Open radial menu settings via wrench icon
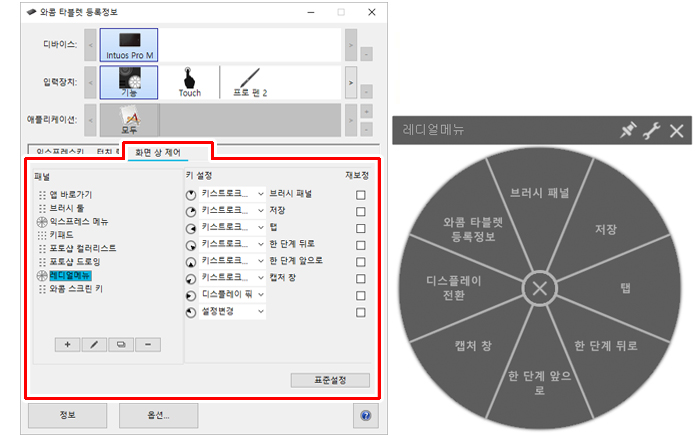Image resolution: width=696 pixels, height=437 pixels. 652,131
